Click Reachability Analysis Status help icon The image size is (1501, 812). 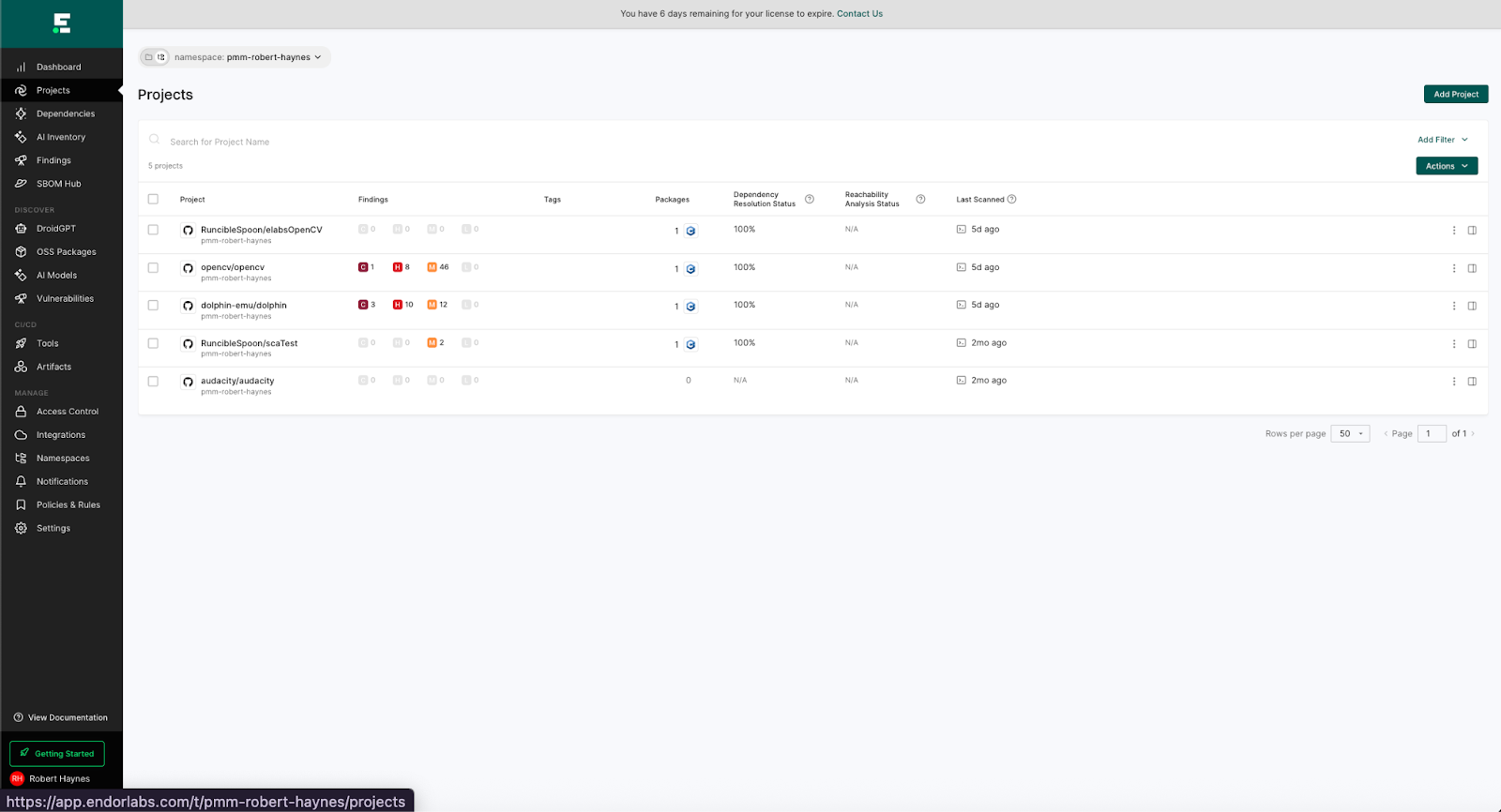[x=920, y=199]
